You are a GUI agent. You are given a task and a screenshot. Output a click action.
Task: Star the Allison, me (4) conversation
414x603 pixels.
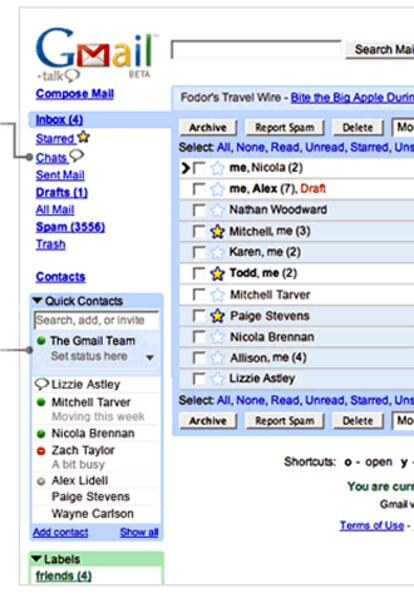(217, 358)
